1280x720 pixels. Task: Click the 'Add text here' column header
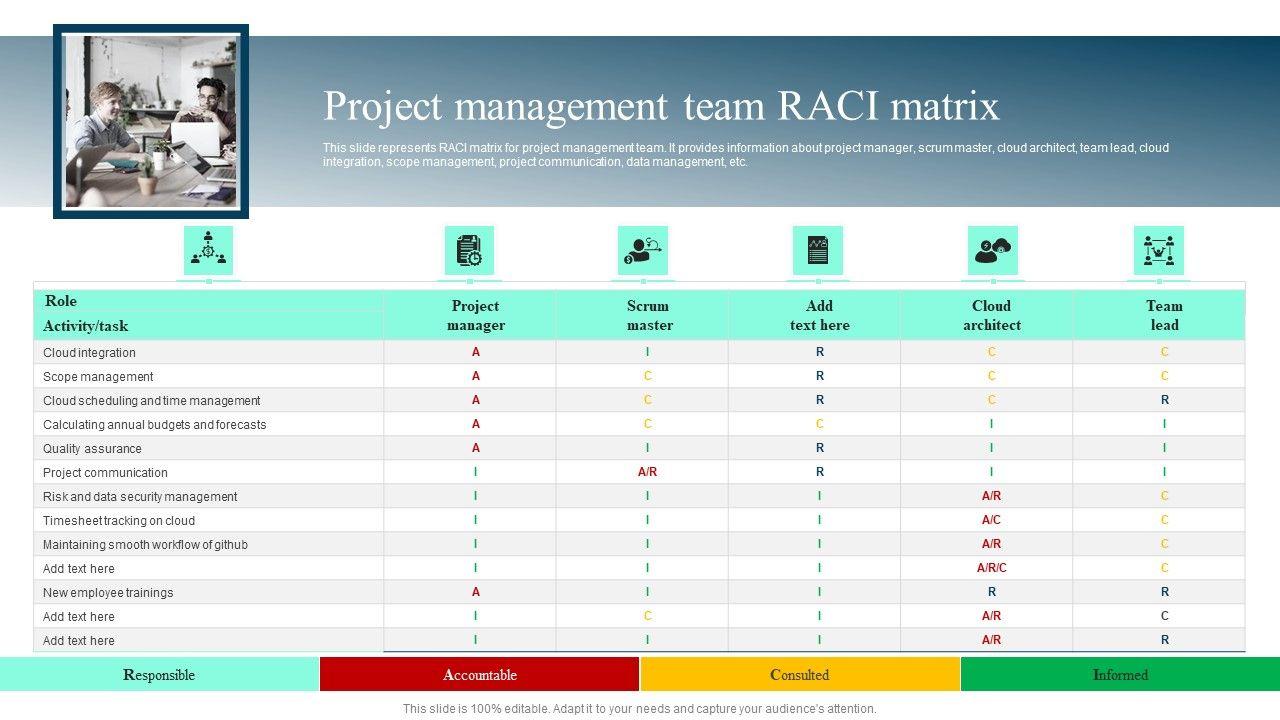[x=820, y=315]
